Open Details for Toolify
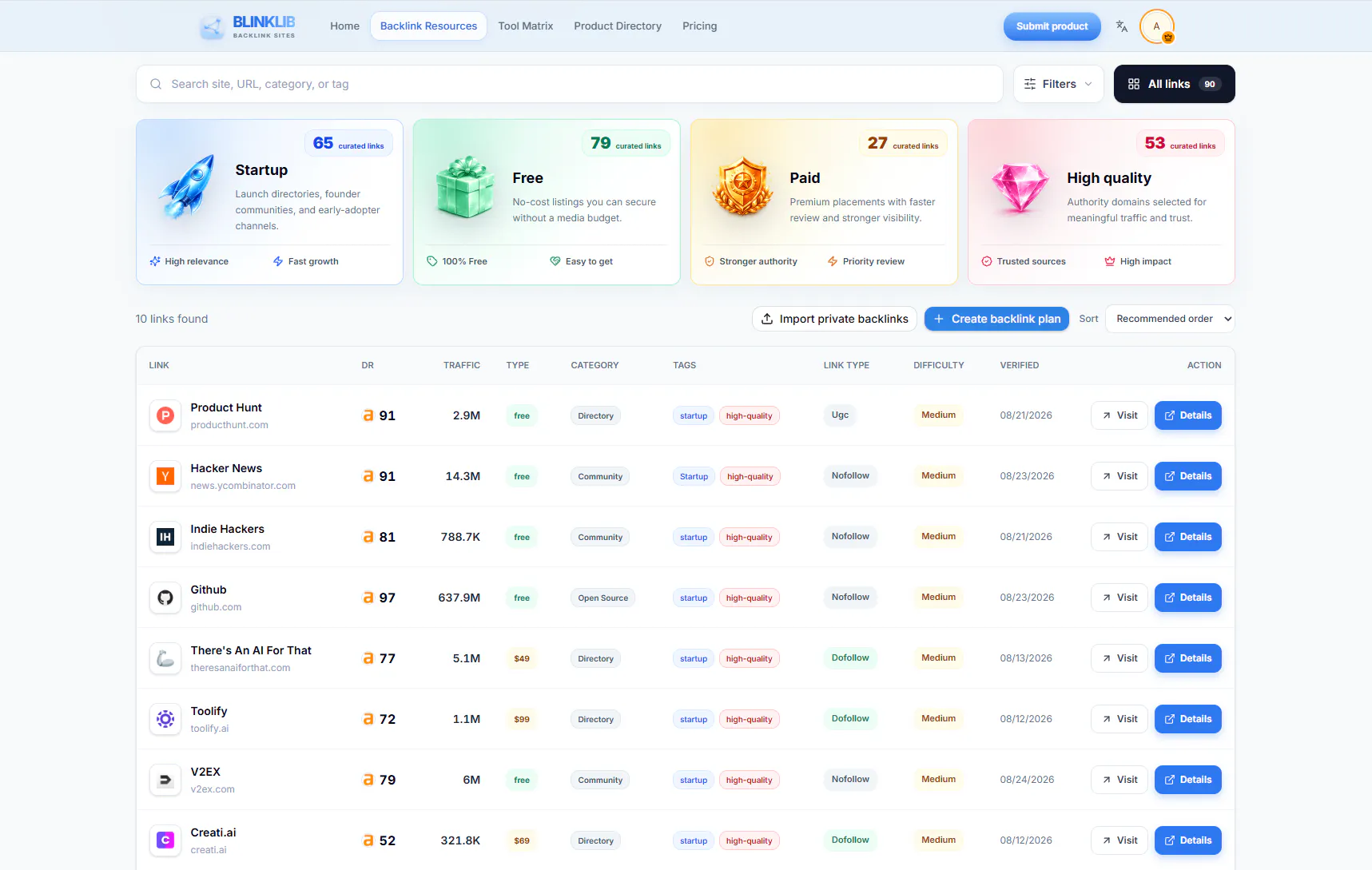 [x=1188, y=719]
